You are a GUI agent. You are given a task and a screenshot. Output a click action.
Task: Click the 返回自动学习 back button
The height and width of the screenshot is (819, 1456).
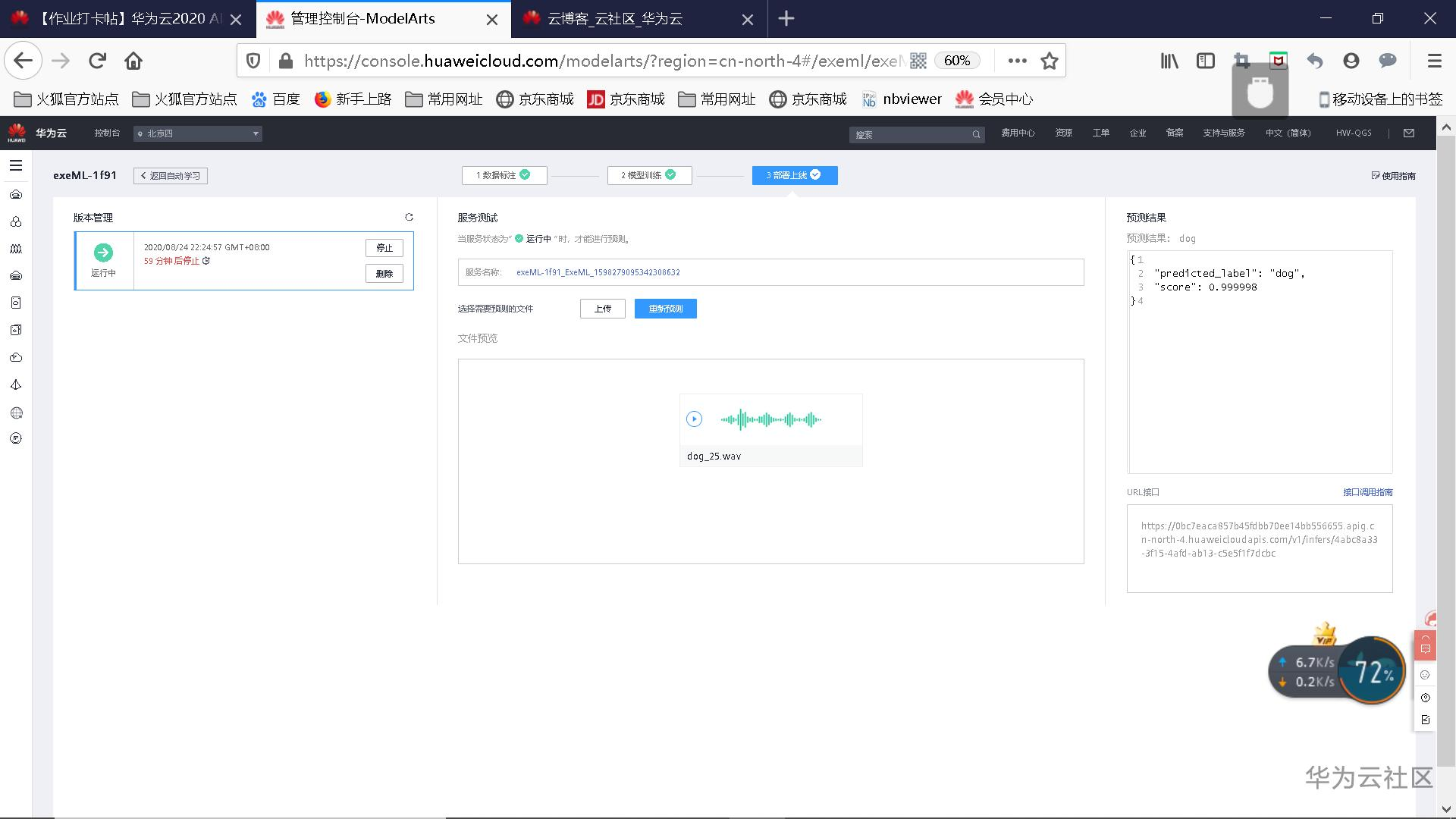pyautogui.click(x=171, y=176)
